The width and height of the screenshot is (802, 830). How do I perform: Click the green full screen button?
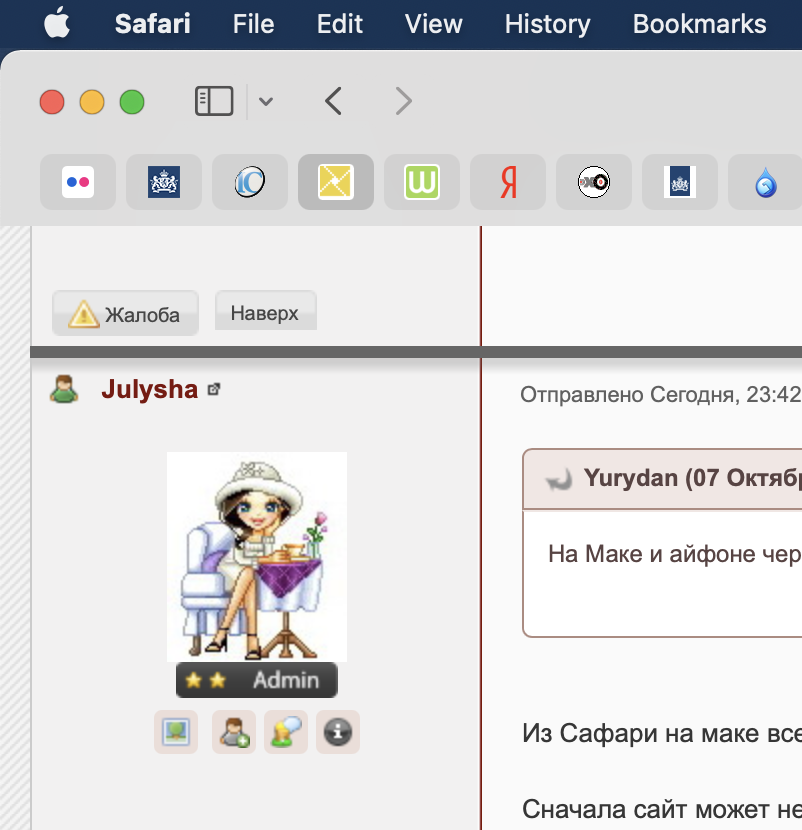pyautogui.click(x=132, y=102)
